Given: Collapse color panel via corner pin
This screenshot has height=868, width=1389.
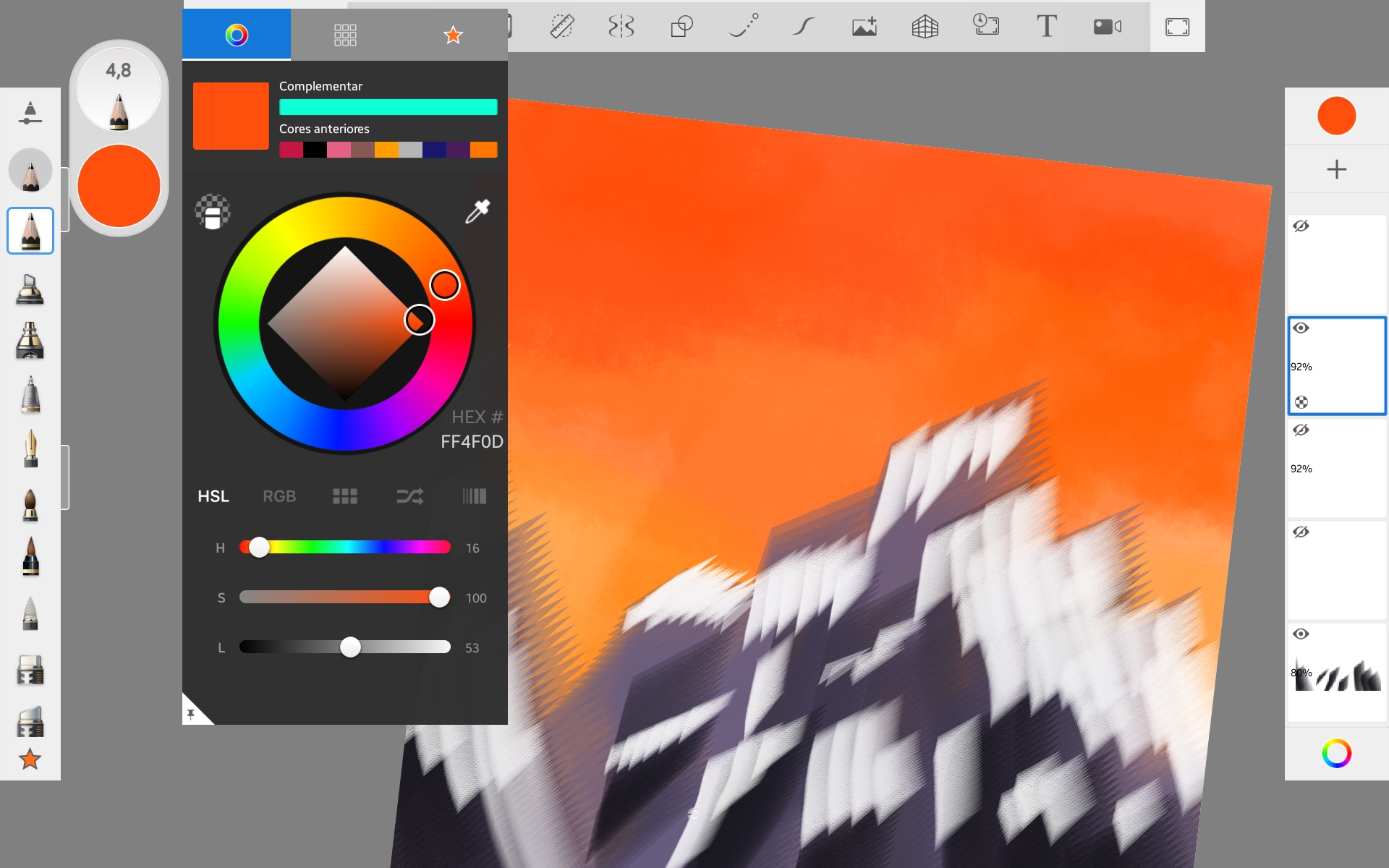Looking at the screenshot, I should pos(192,715).
